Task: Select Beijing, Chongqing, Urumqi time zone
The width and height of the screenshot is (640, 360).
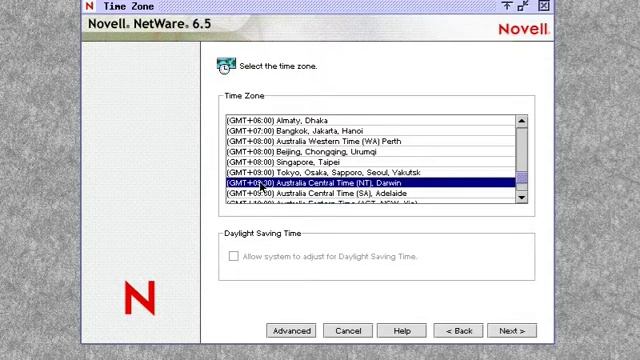Action: (x=371, y=152)
